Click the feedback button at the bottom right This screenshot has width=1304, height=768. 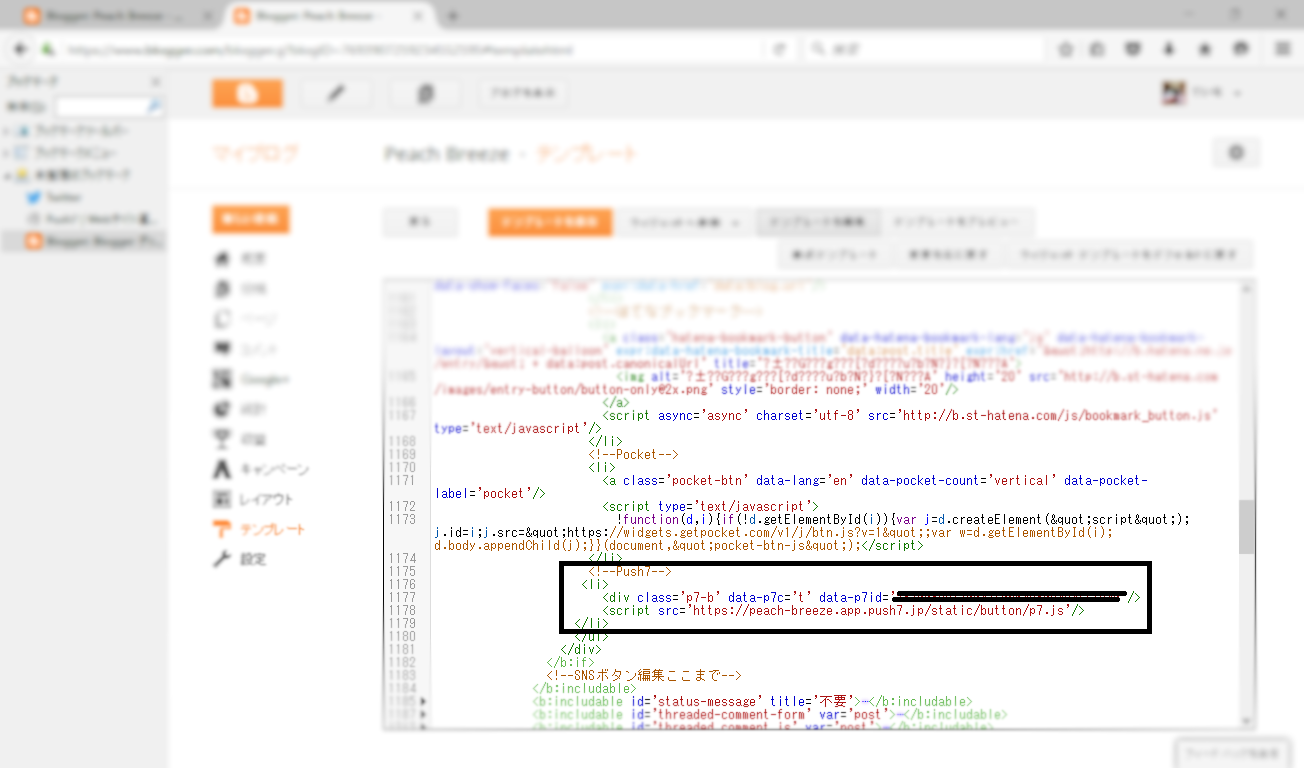pyautogui.click(x=1231, y=753)
